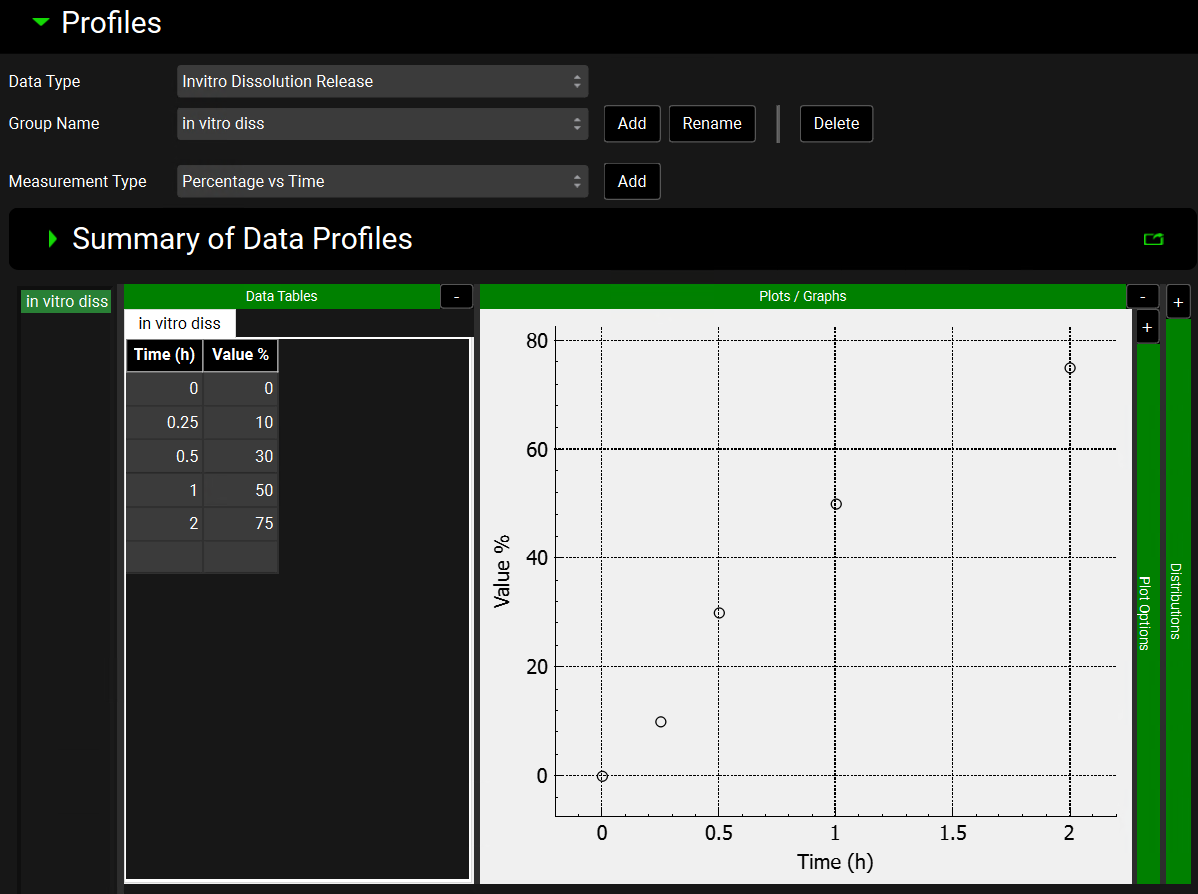This screenshot has width=1198, height=894.
Task: Open the Group Name dropdown
Action: (382, 124)
